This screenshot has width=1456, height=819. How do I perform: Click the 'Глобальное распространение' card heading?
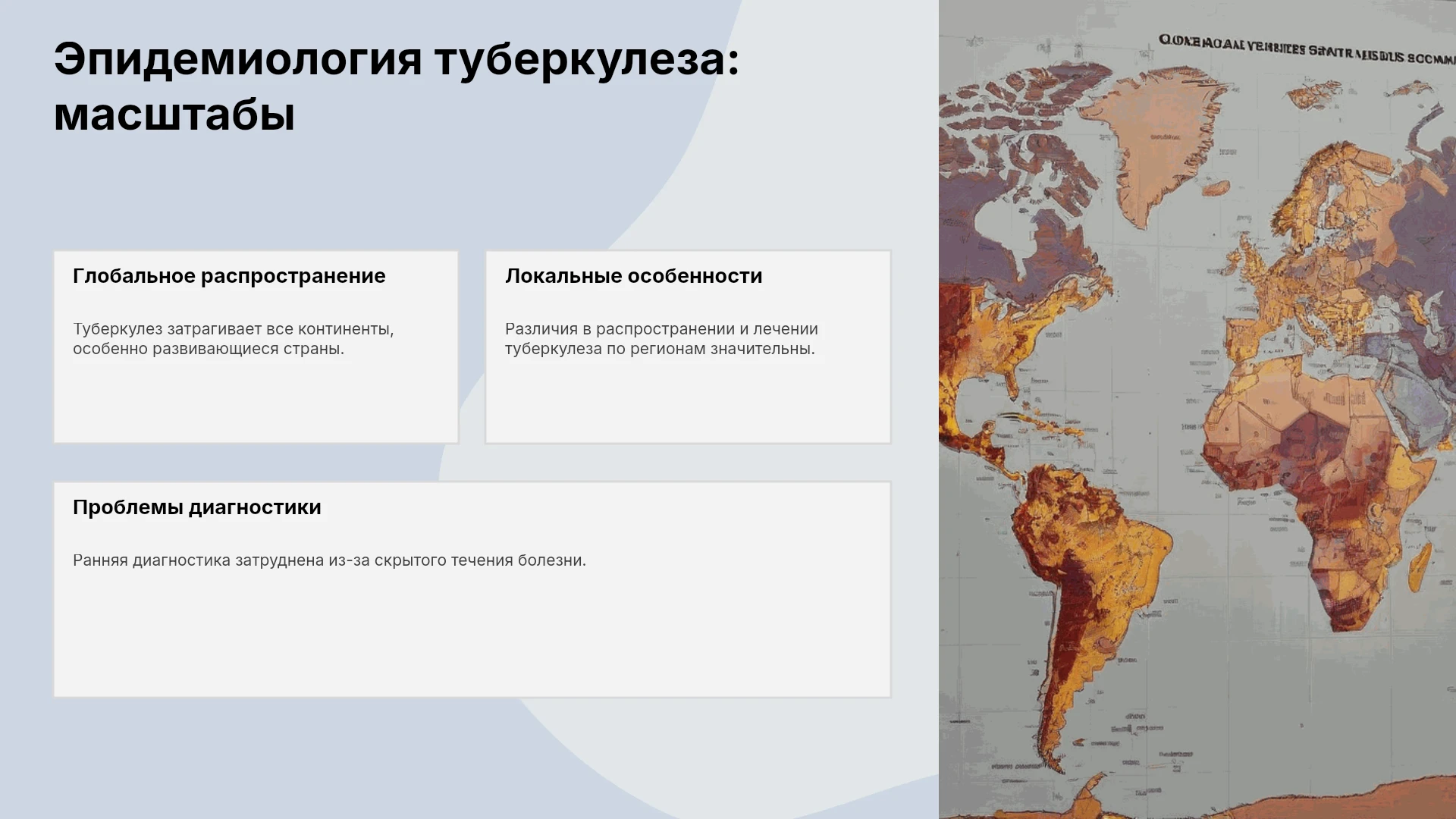pos(229,276)
